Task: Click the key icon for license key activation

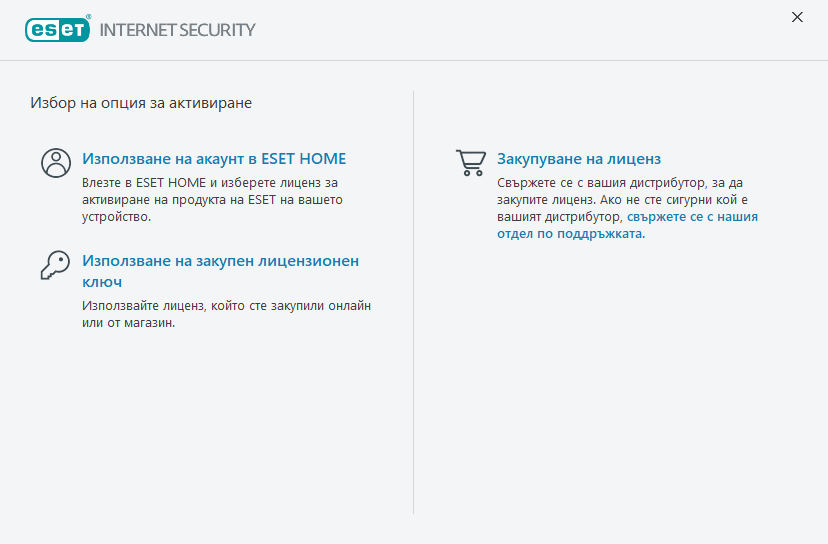Action: (55, 264)
